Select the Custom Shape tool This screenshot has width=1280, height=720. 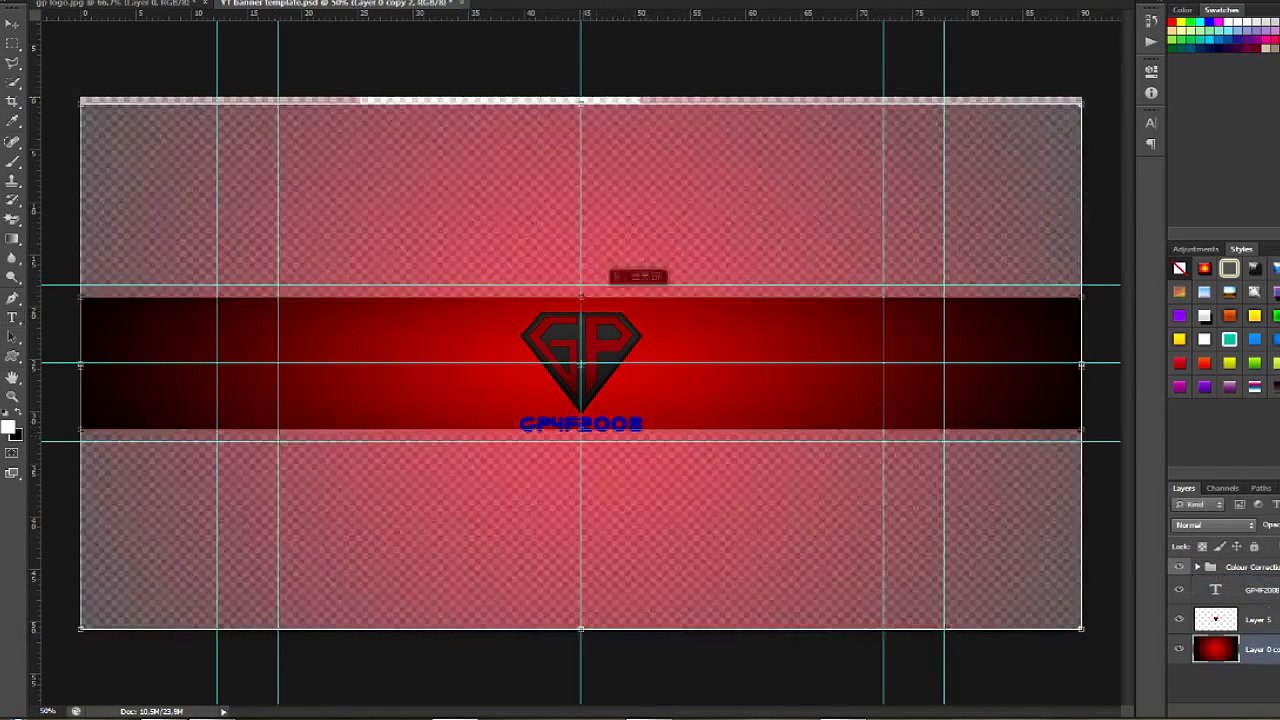[12, 357]
